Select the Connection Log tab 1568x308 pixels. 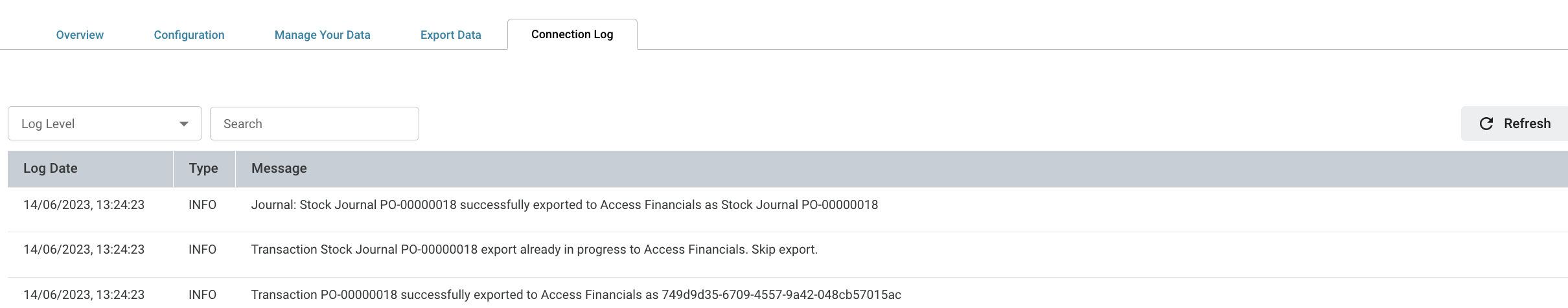pyautogui.click(x=572, y=34)
